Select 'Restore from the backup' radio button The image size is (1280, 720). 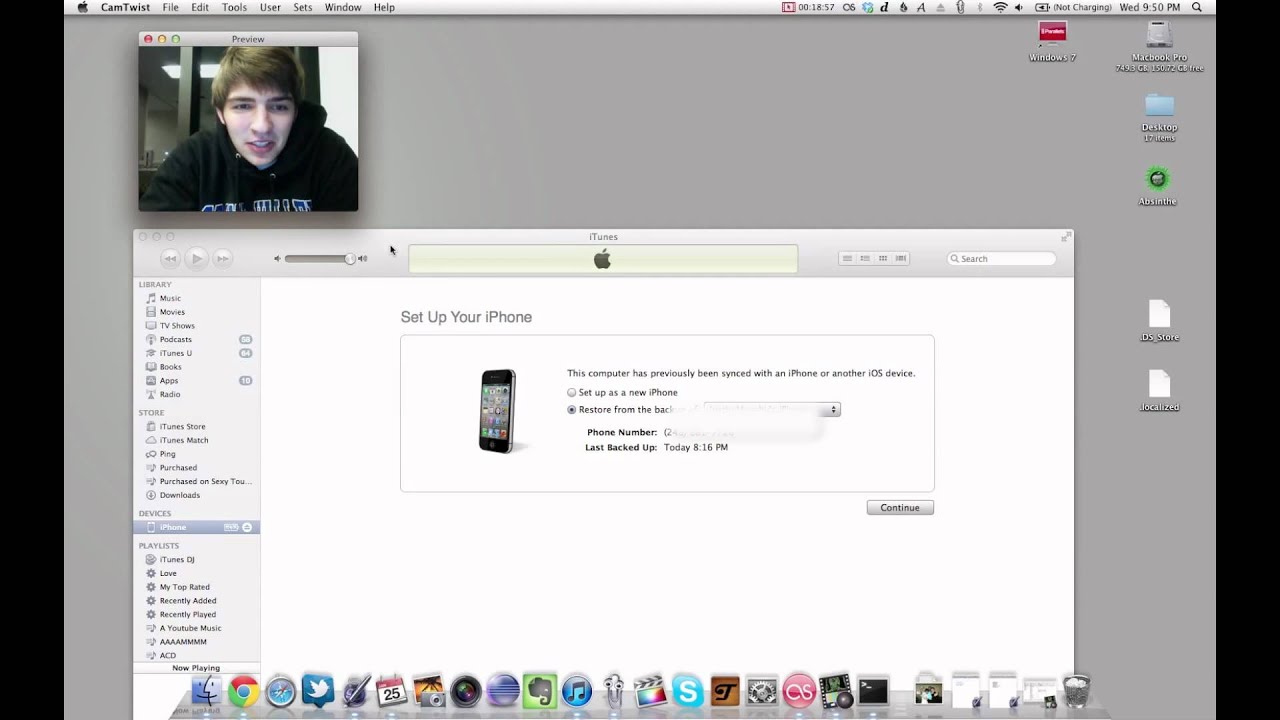point(572,410)
